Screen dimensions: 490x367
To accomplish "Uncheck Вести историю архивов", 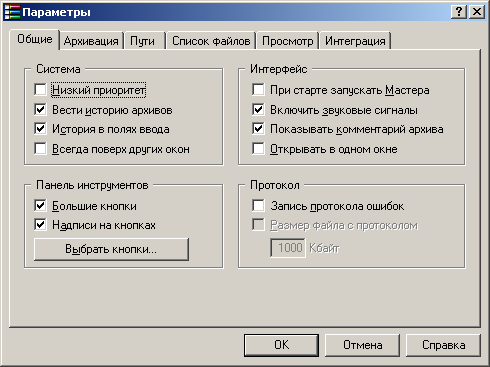I will (x=40, y=110).
